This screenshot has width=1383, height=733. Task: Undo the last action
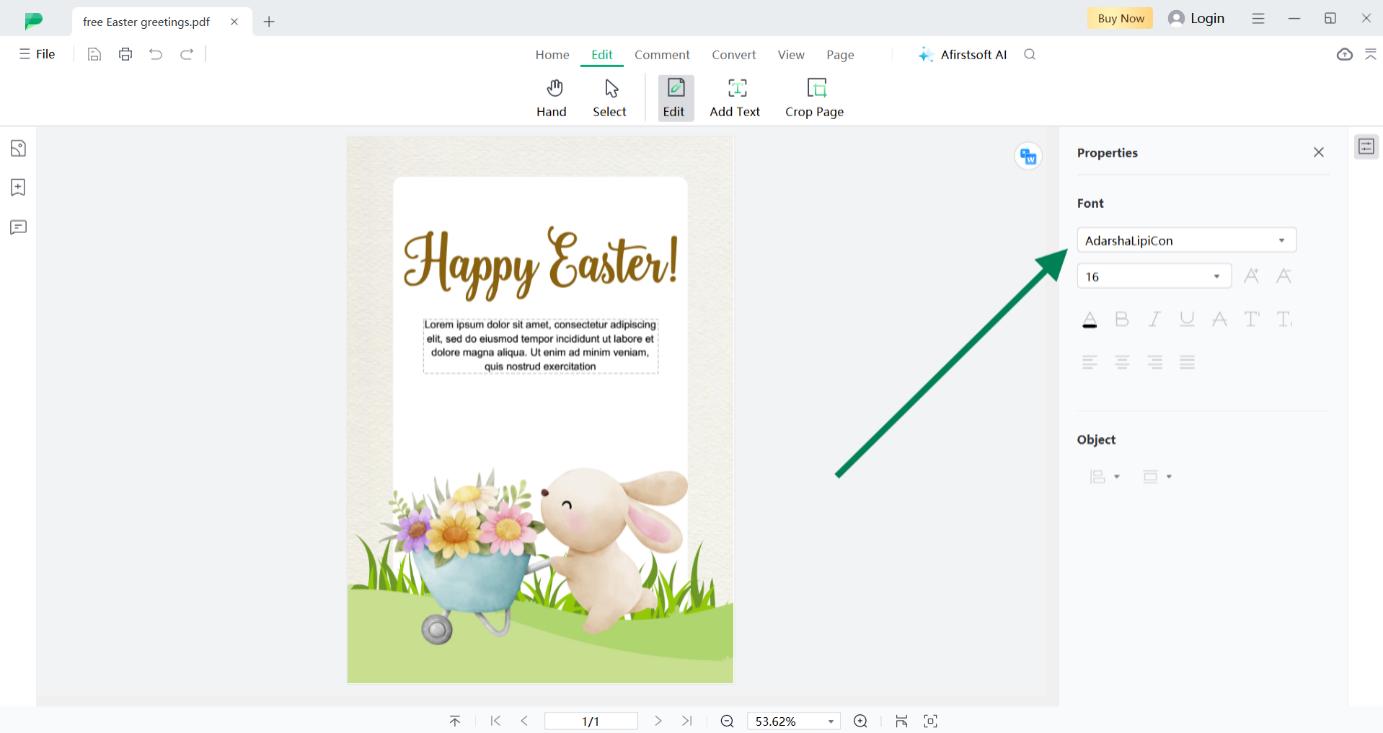(x=156, y=54)
